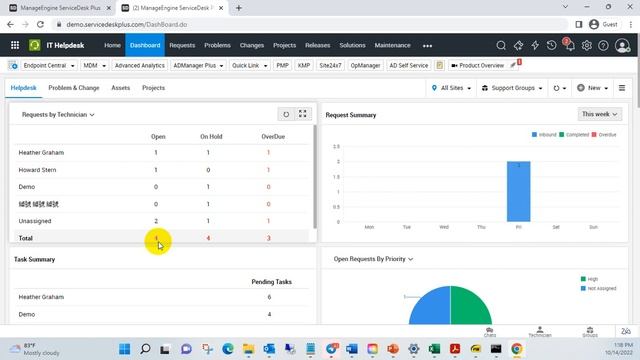This screenshot has width=640, height=360.
Task: Open the Groups icon in the bottom bar
Action: tap(590, 332)
